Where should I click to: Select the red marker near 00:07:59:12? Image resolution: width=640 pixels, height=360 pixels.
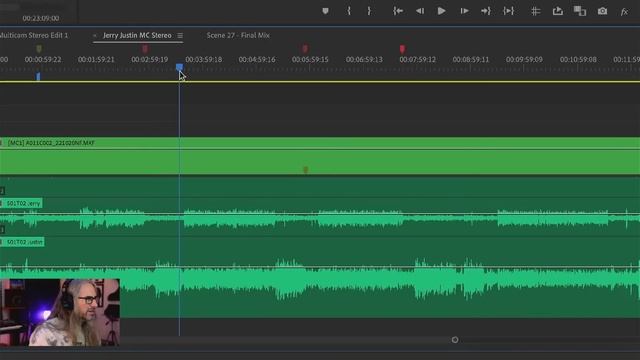point(402,49)
